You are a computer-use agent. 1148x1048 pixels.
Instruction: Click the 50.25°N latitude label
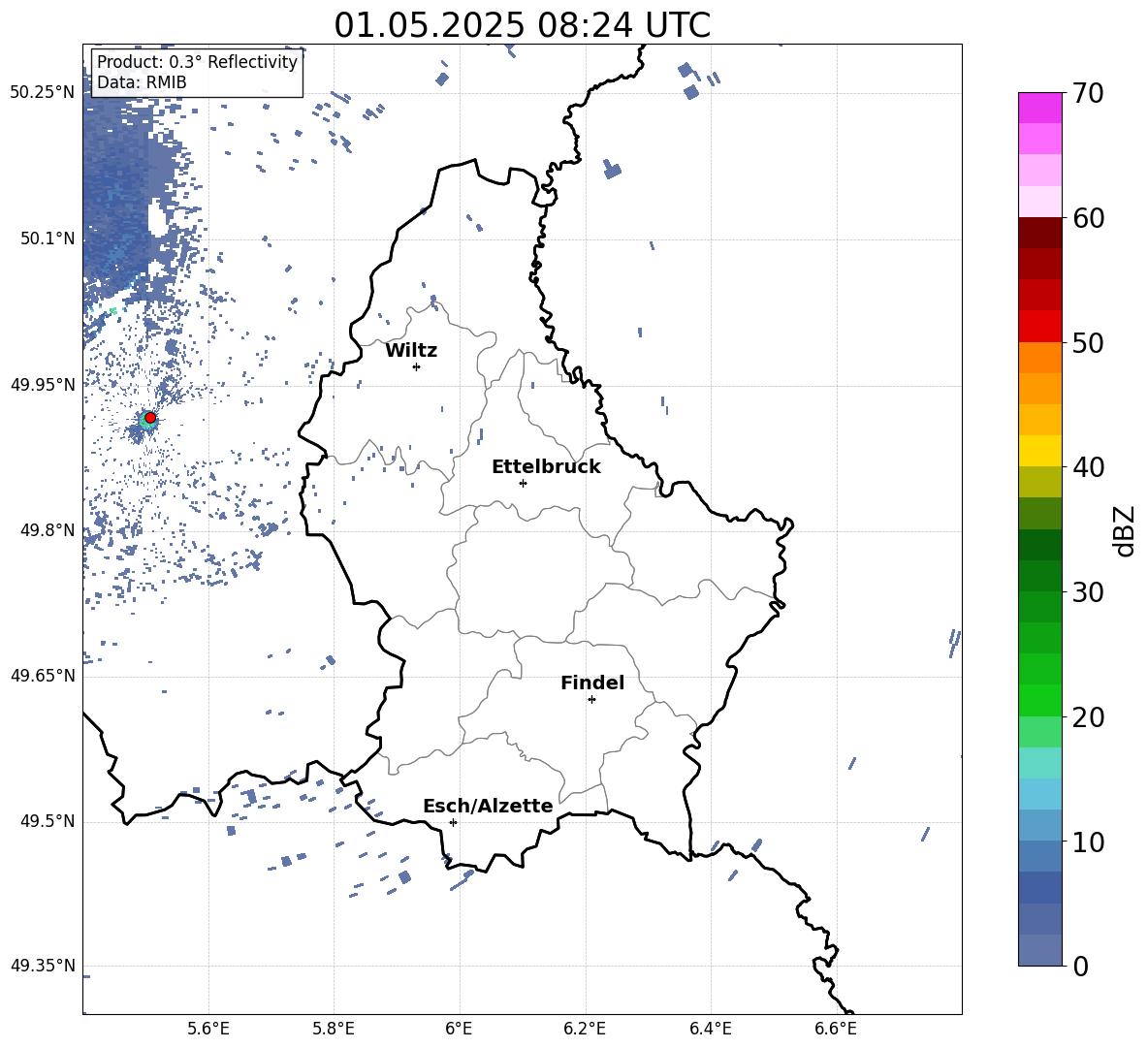(x=43, y=93)
